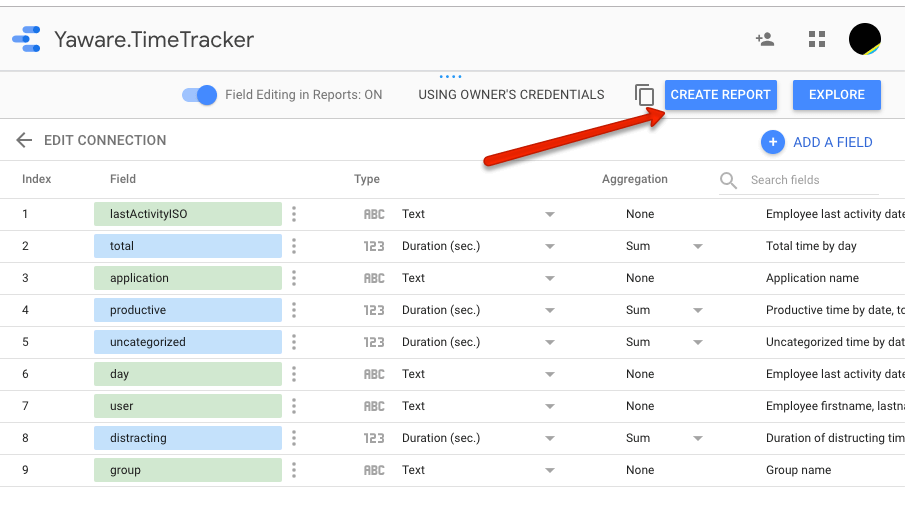Open the more menu for distracting field
This screenshot has width=905, height=532.
pos(294,439)
